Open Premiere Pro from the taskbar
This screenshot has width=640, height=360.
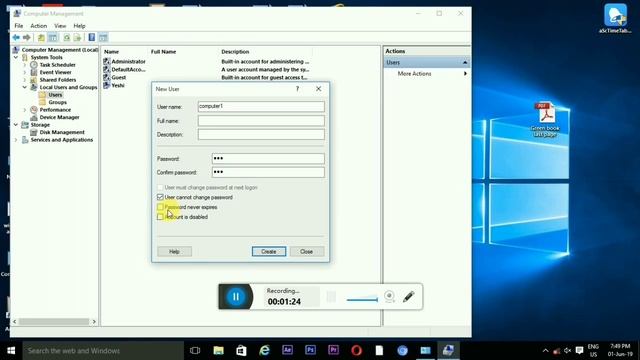tap(333, 350)
